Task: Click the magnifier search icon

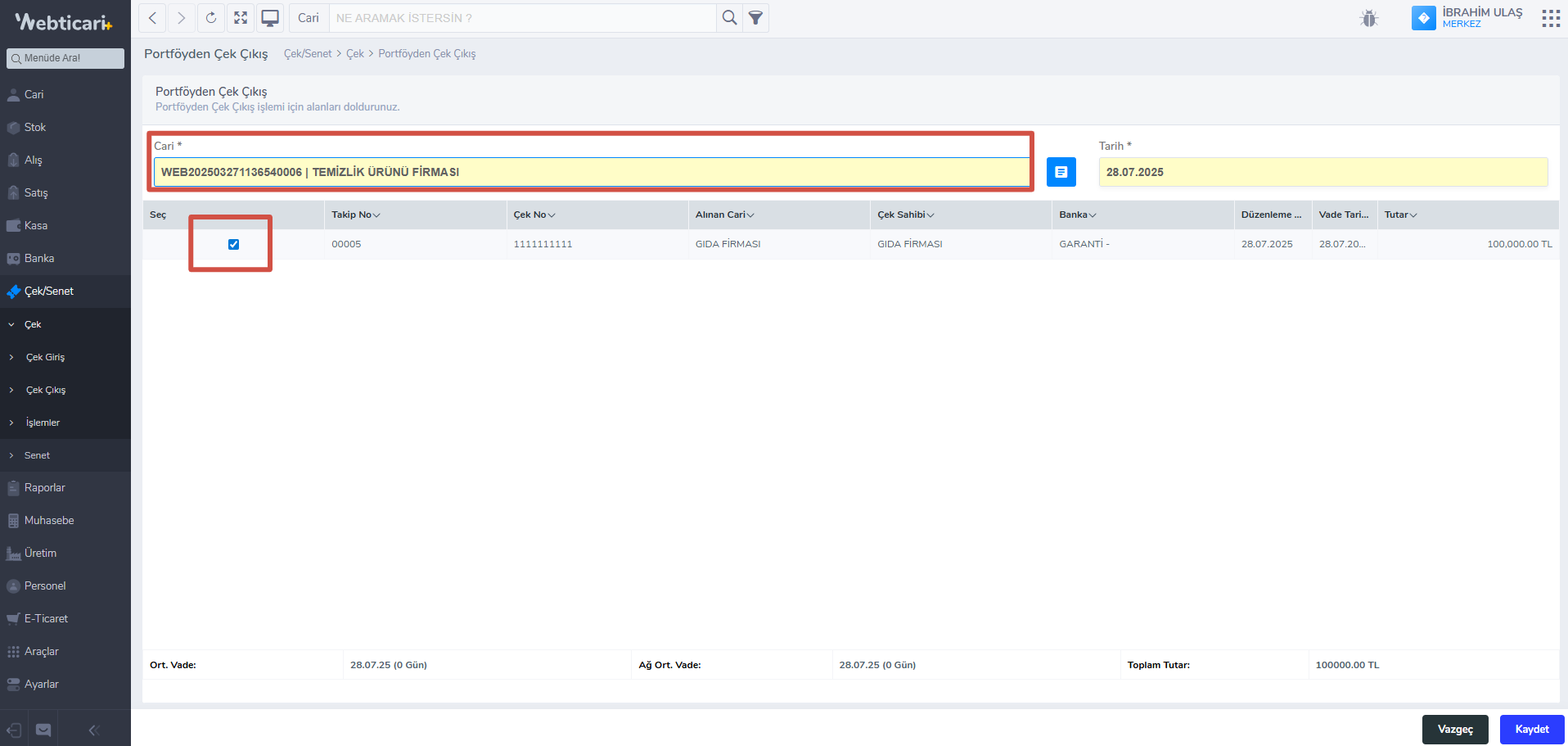Action: (x=729, y=18)
